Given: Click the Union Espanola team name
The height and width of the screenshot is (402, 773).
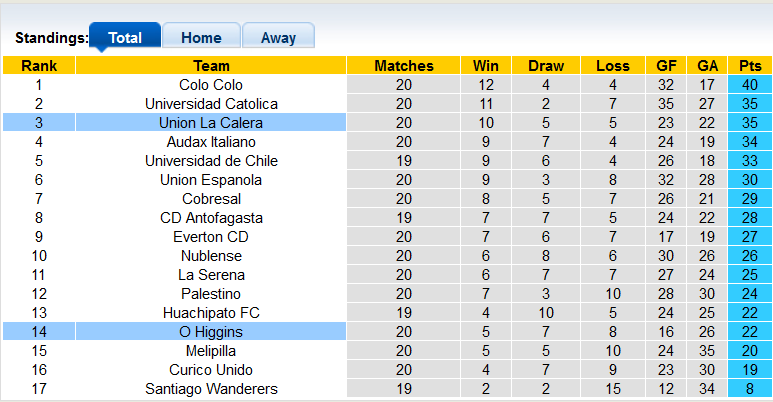Looking at the screenshot, I should coord(211,180).
